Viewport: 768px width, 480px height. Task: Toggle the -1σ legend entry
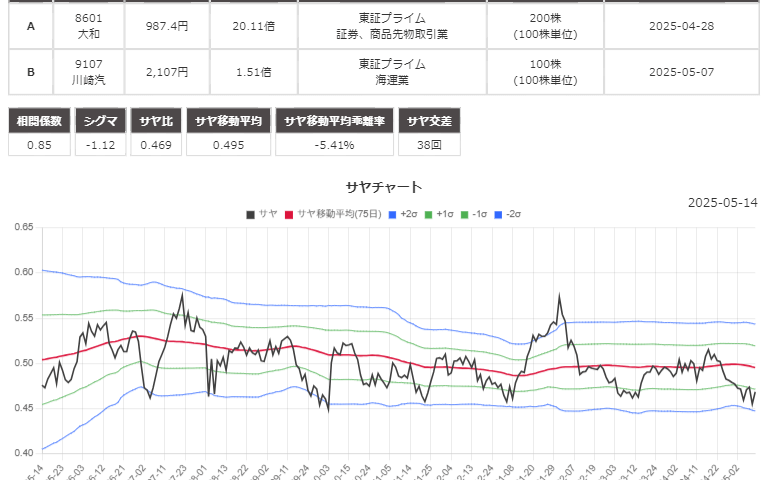pos(474,214)
